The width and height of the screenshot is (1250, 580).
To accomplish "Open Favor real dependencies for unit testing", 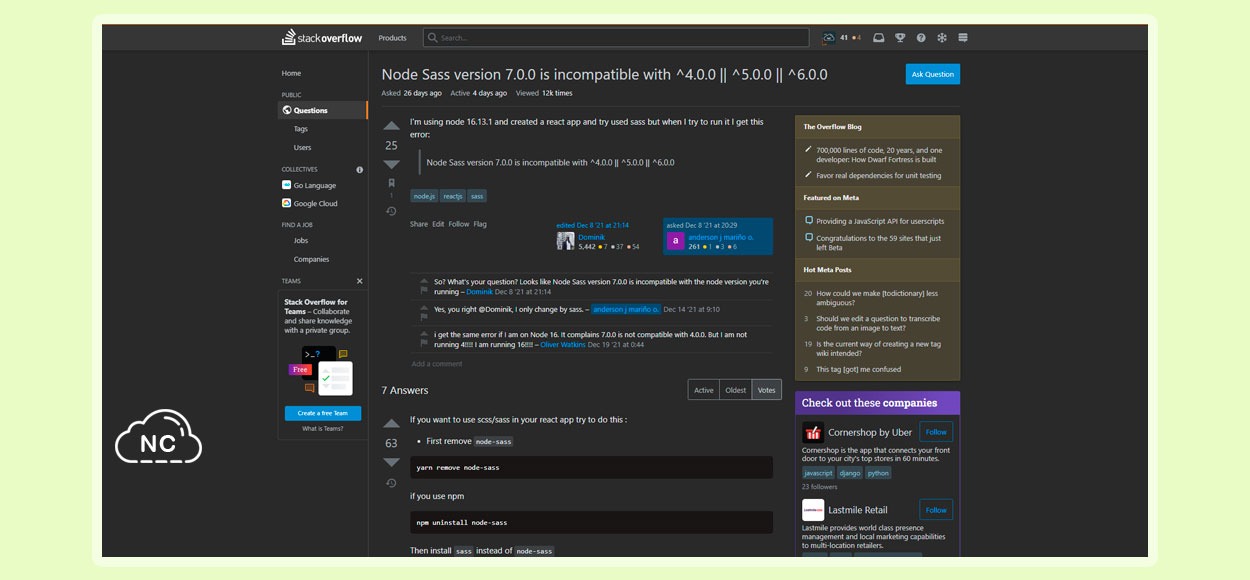I will pyautogui.click(x=879, y=175).
